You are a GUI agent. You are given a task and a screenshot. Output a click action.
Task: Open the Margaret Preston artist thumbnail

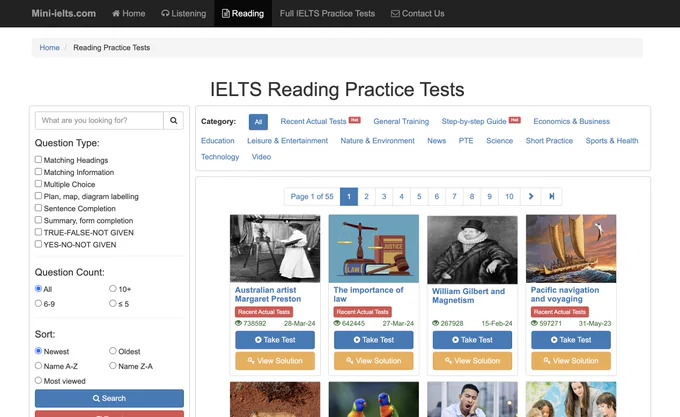point(275,248)
